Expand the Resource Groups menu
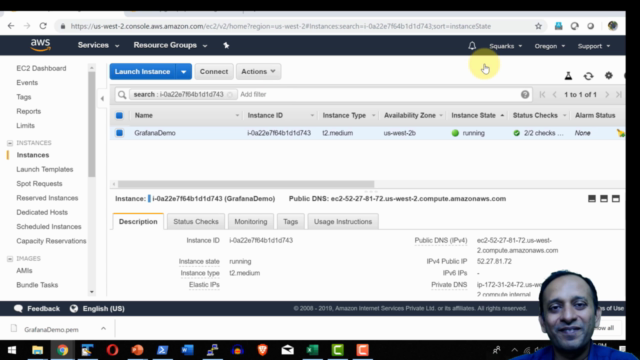 170,45
